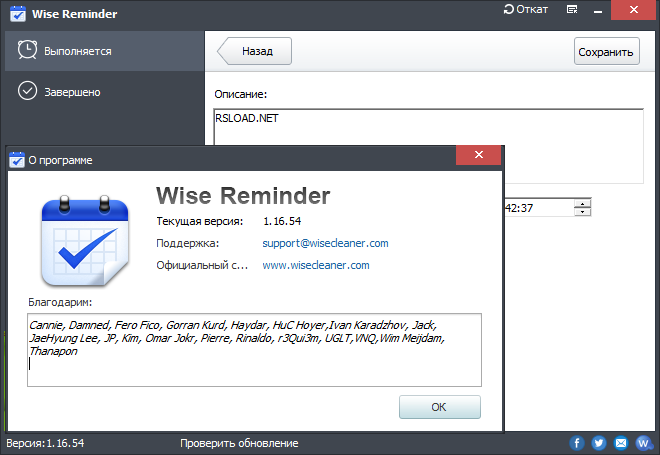Click the time field showing 42:37
The image size is (660, 455).
coord(540,208)
